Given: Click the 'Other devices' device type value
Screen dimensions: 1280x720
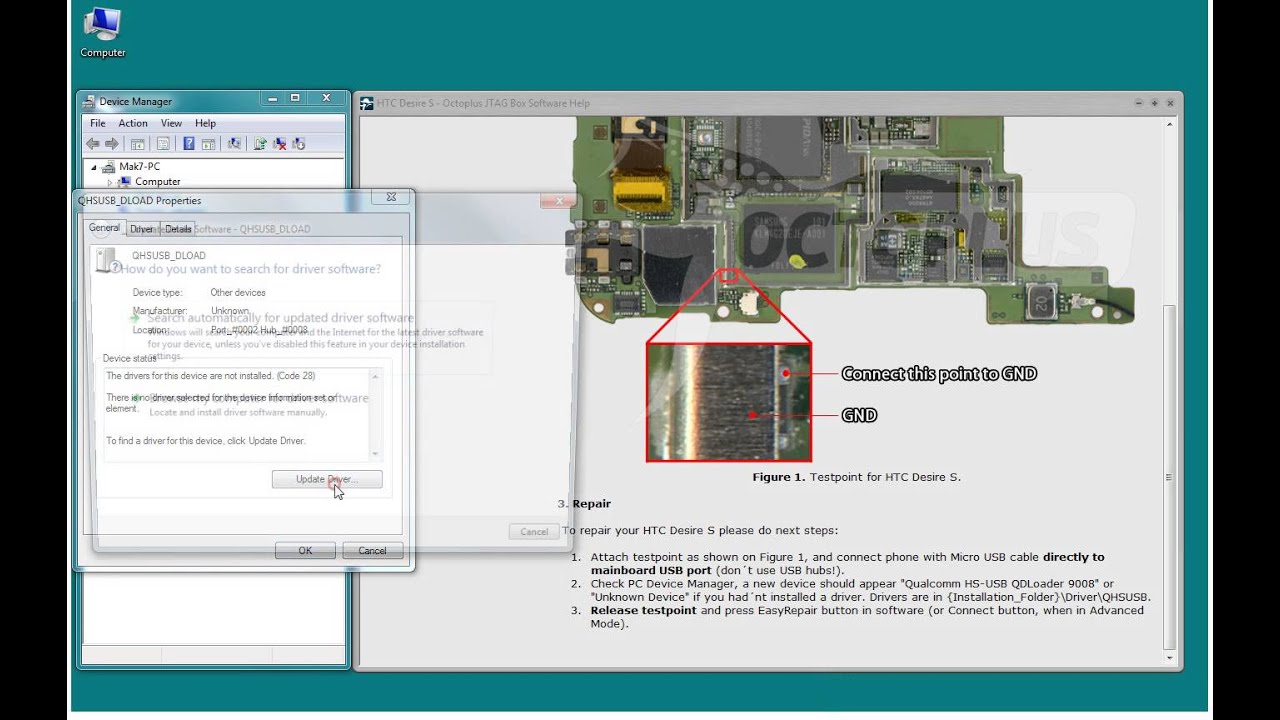Looking at the screenshot, I should point(238,293).
